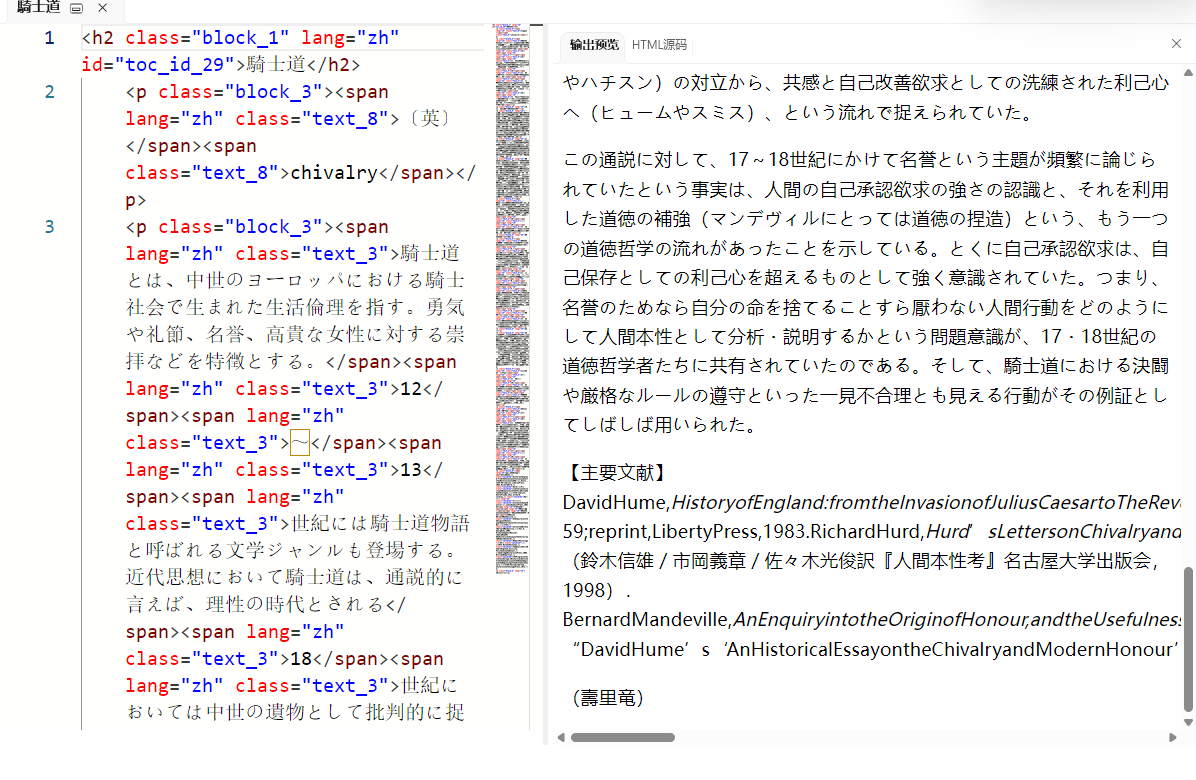Close the preview panel with X

[x=1176, y=43]
